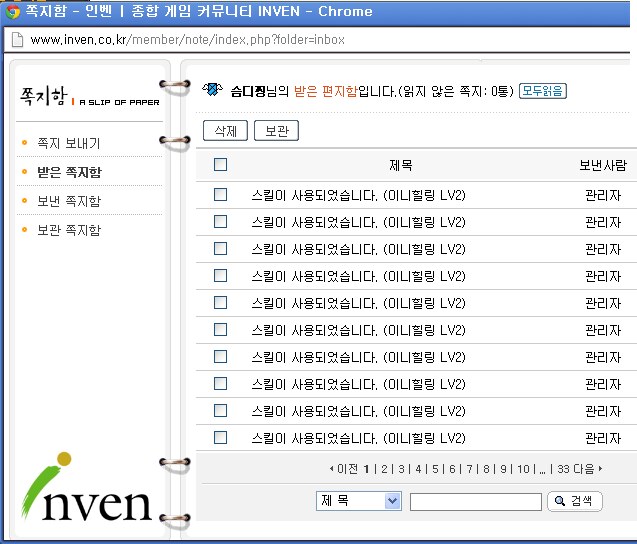Check the last message row checkbox
This screenshot has width=637, height=544.
pos(220,438)
